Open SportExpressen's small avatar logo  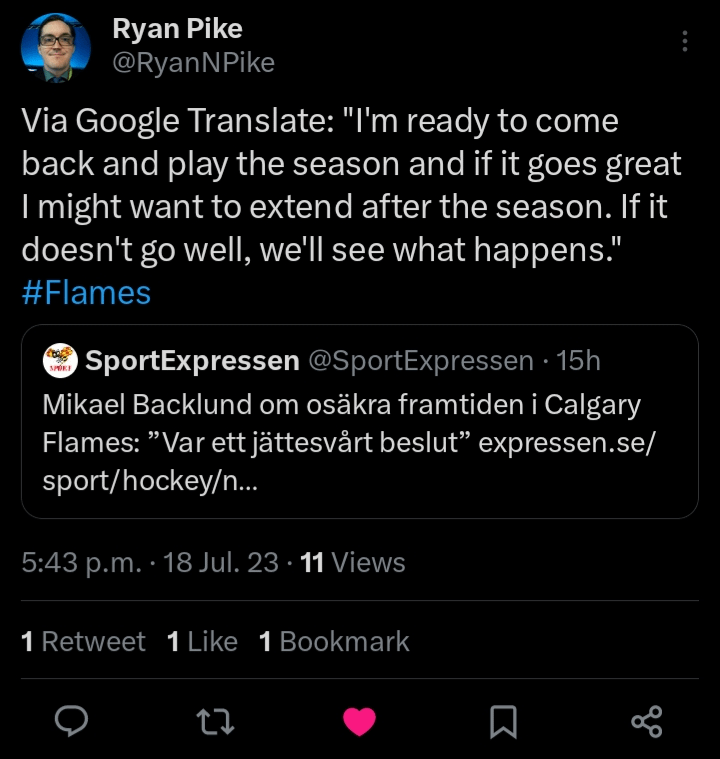tap(60, 361)
